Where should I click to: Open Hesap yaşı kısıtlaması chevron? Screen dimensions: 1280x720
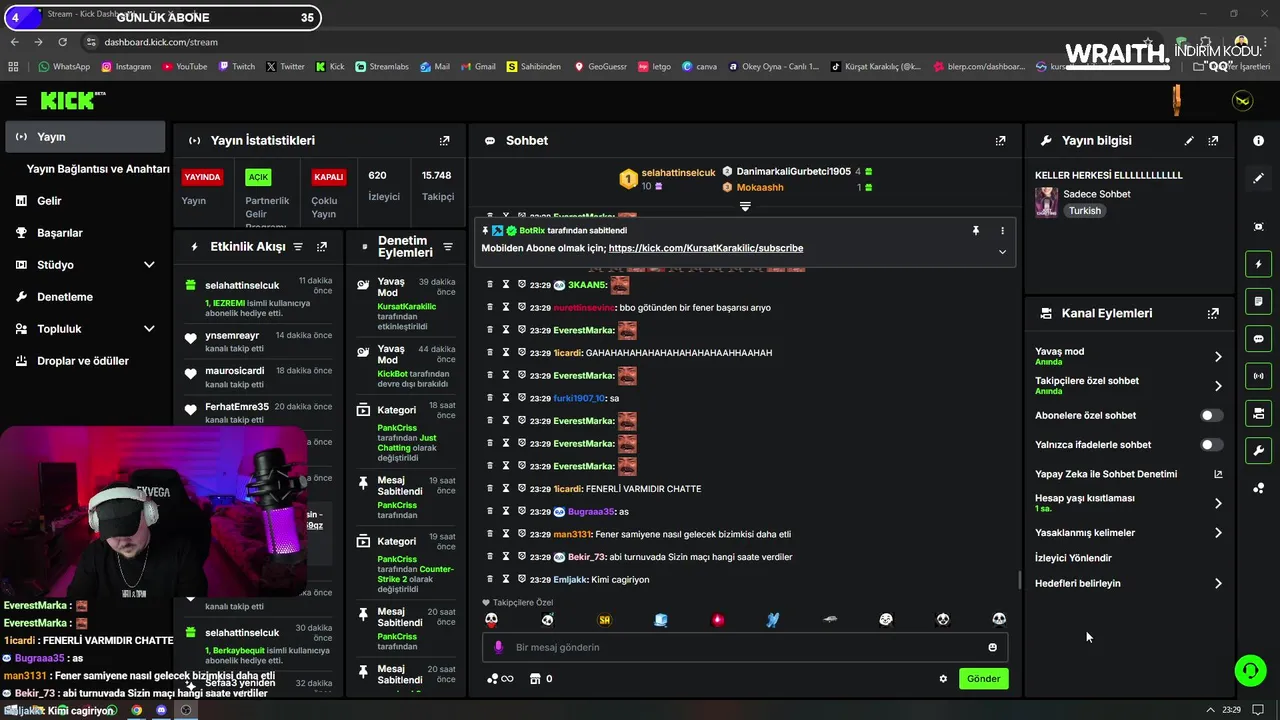coord(1218,503)
